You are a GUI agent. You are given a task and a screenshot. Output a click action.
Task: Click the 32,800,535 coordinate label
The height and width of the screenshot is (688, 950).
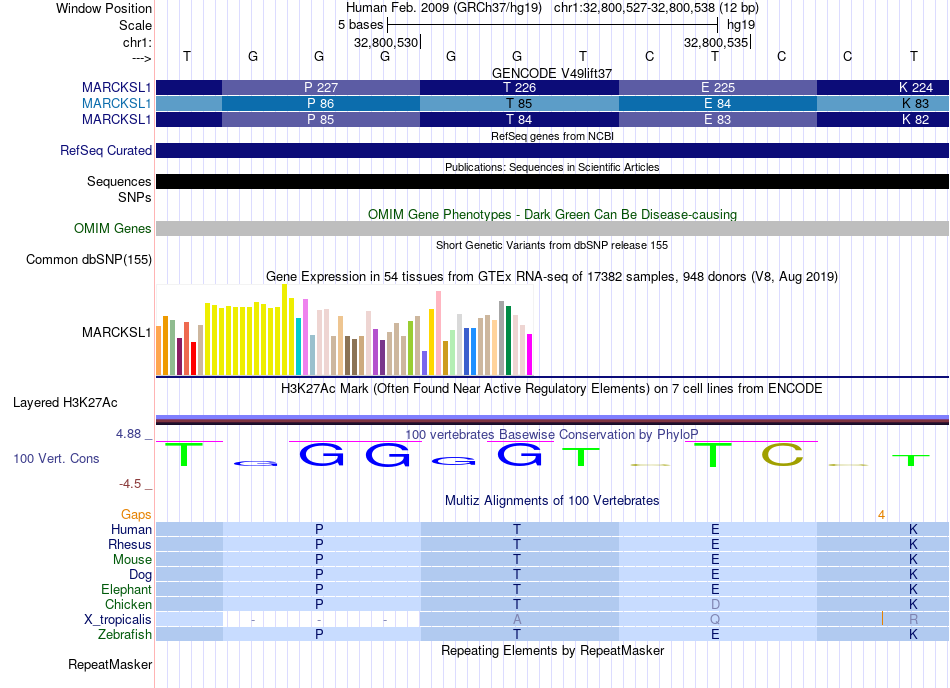click(716, 42)
